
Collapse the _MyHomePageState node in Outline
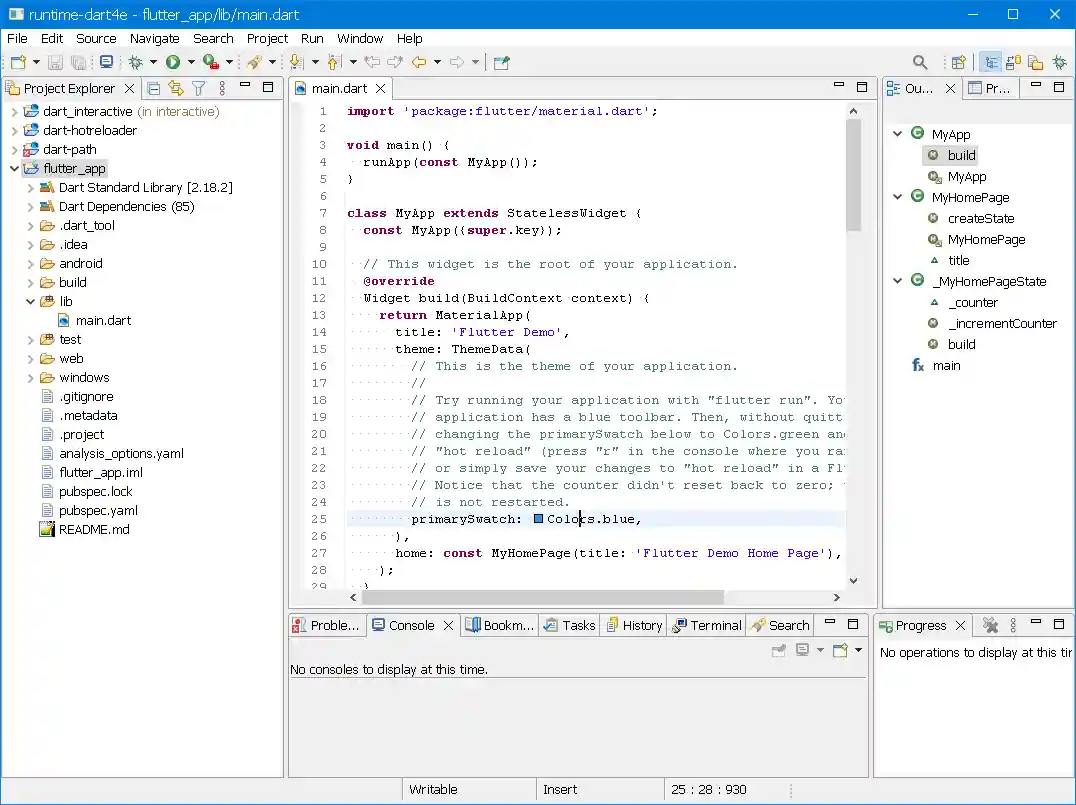click(898, 281)
